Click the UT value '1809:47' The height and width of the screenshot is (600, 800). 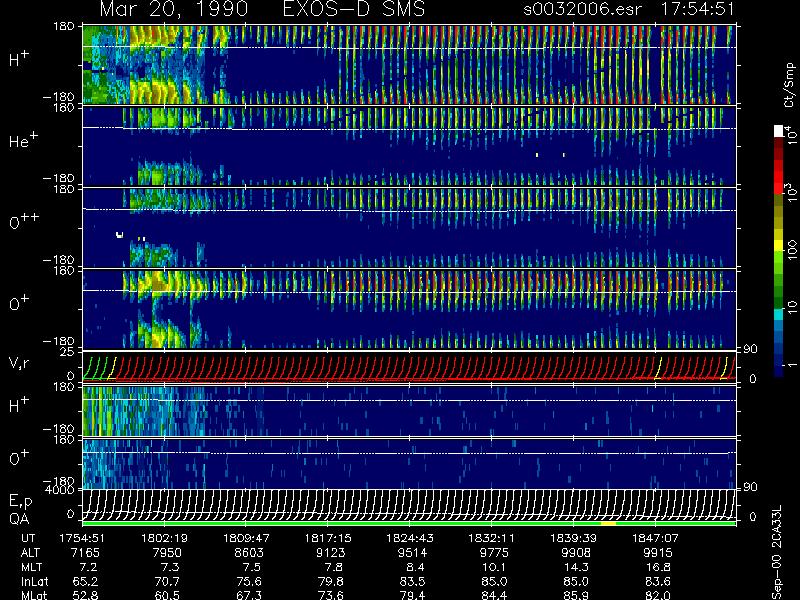[x=246, y=538]
